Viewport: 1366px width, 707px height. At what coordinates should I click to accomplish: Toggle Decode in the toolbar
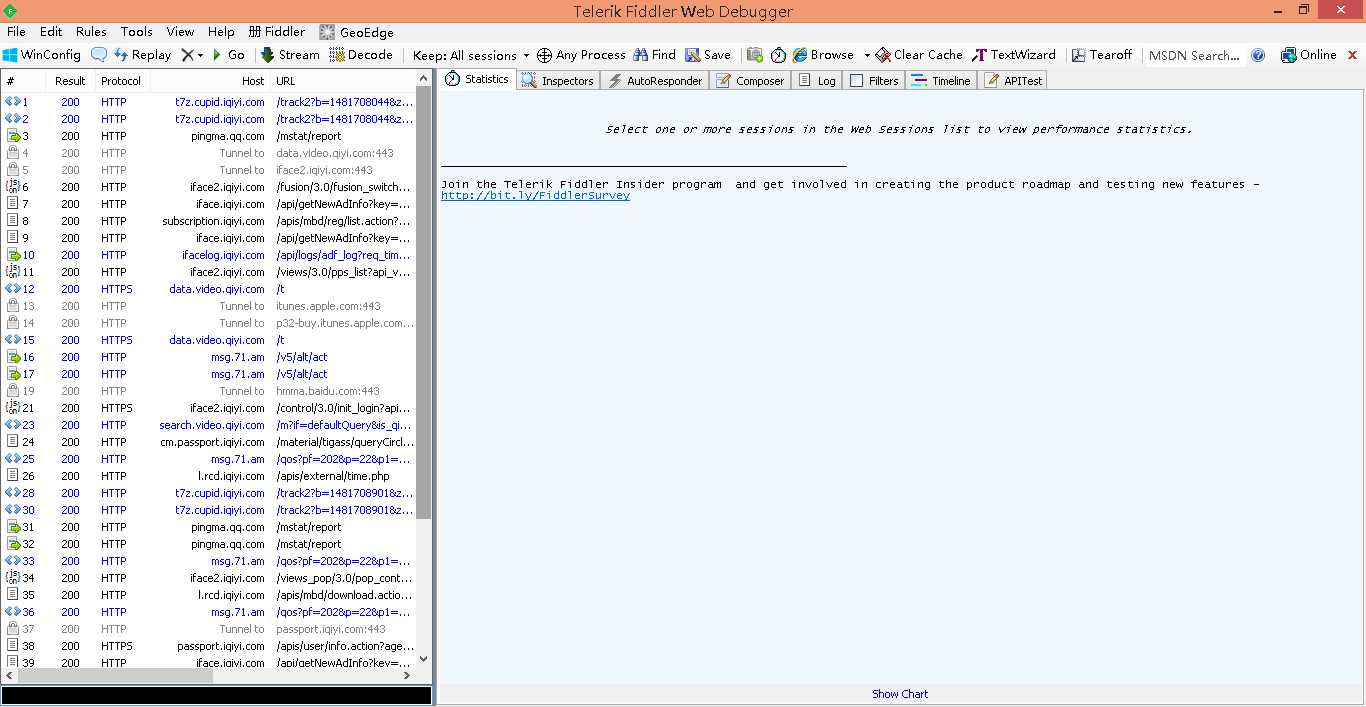[361, 55]
